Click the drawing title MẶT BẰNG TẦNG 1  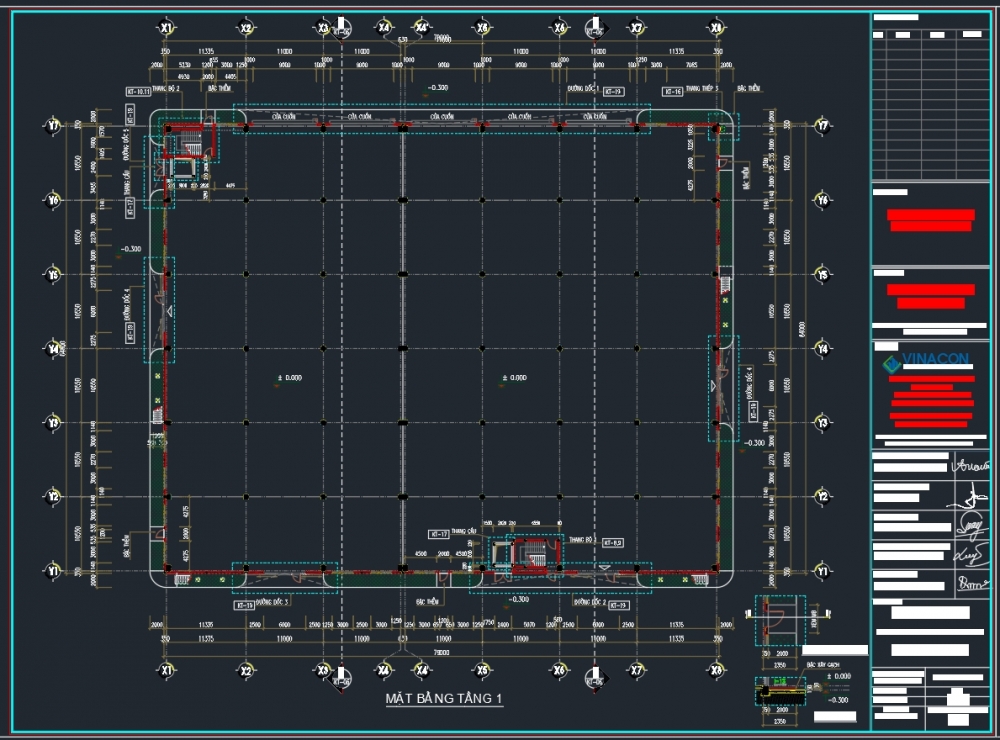click(444, 699)
